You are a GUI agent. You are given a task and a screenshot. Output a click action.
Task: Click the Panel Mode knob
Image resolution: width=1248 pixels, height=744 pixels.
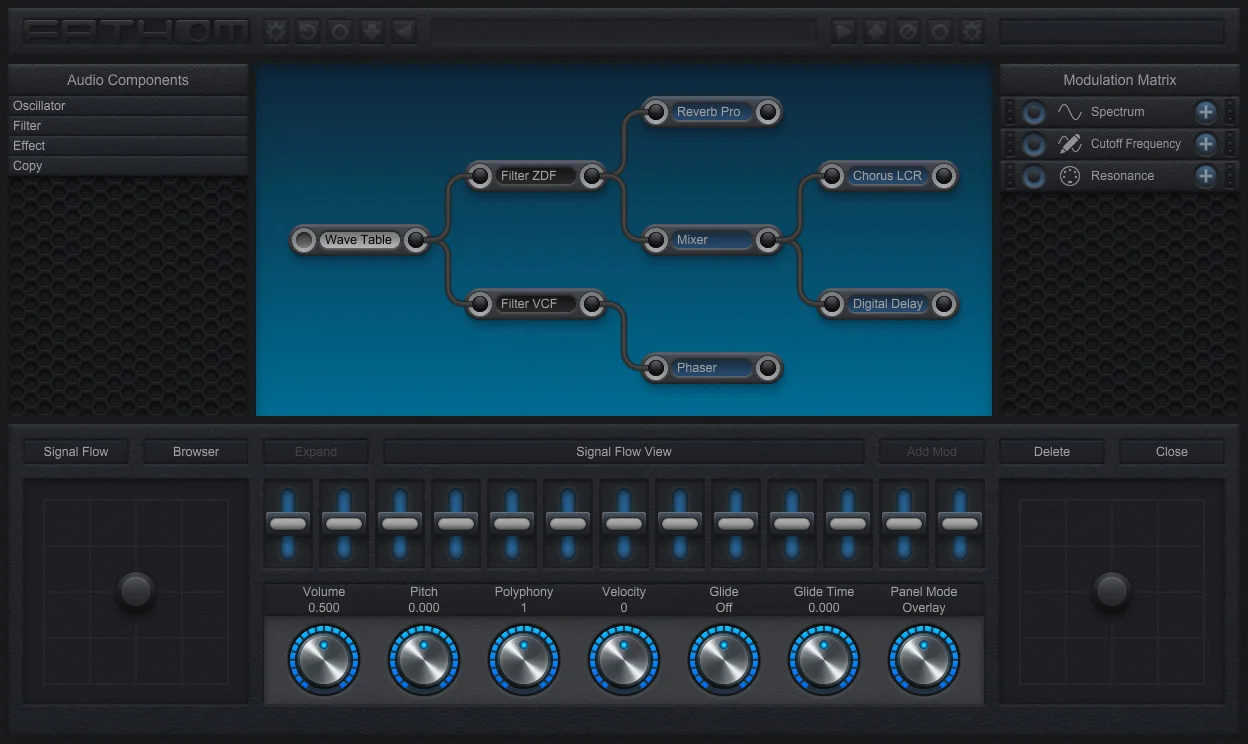[x=924, y=660]
